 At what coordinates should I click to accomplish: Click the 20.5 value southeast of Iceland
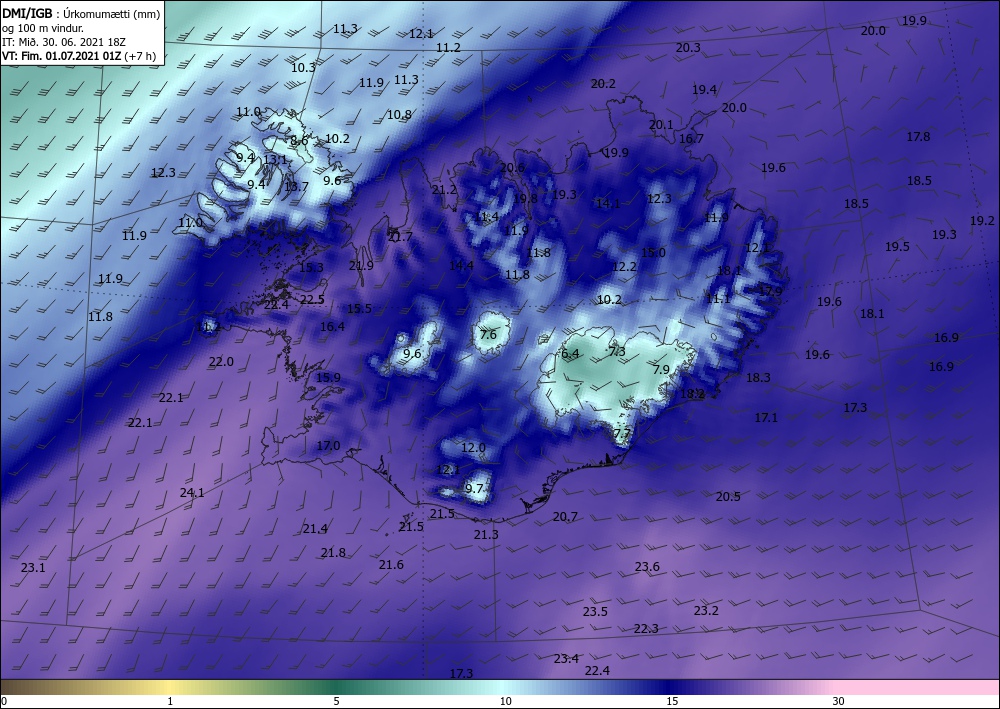coord(728,496)
